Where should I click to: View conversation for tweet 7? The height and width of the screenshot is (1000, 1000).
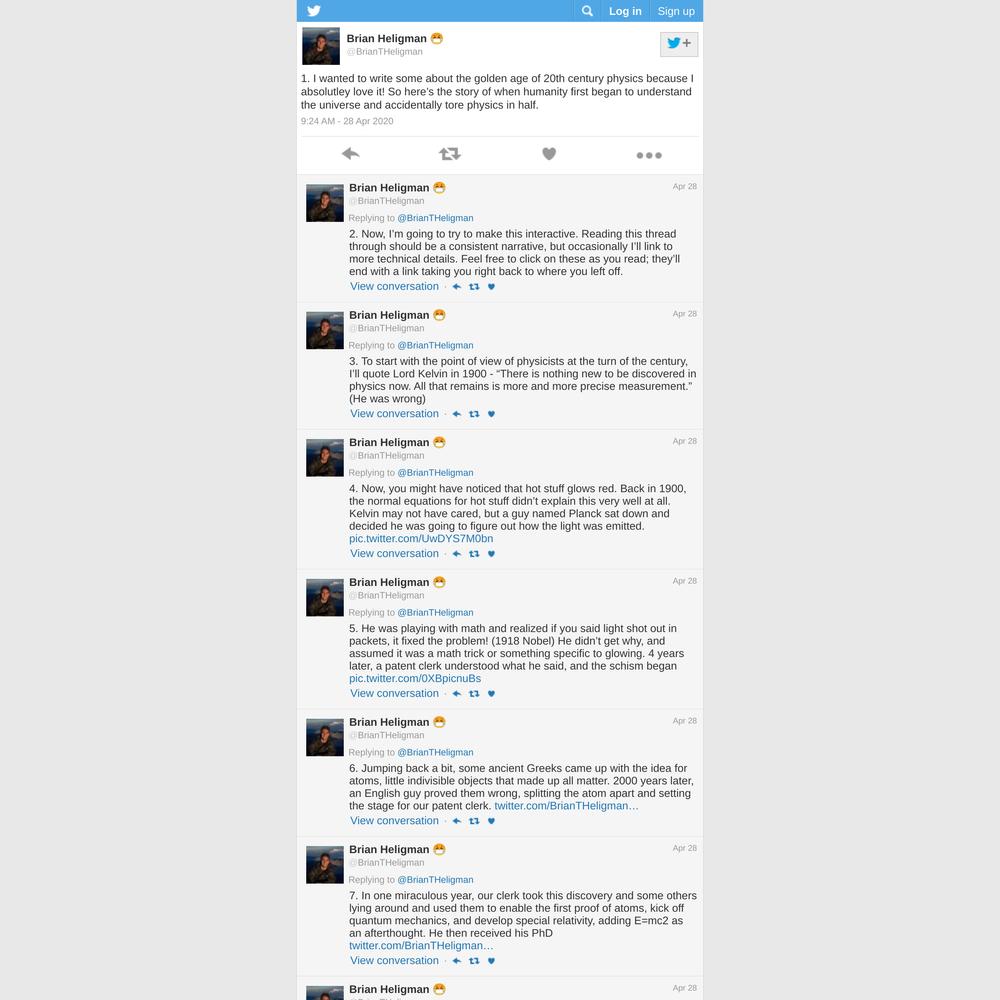point(394,960)
